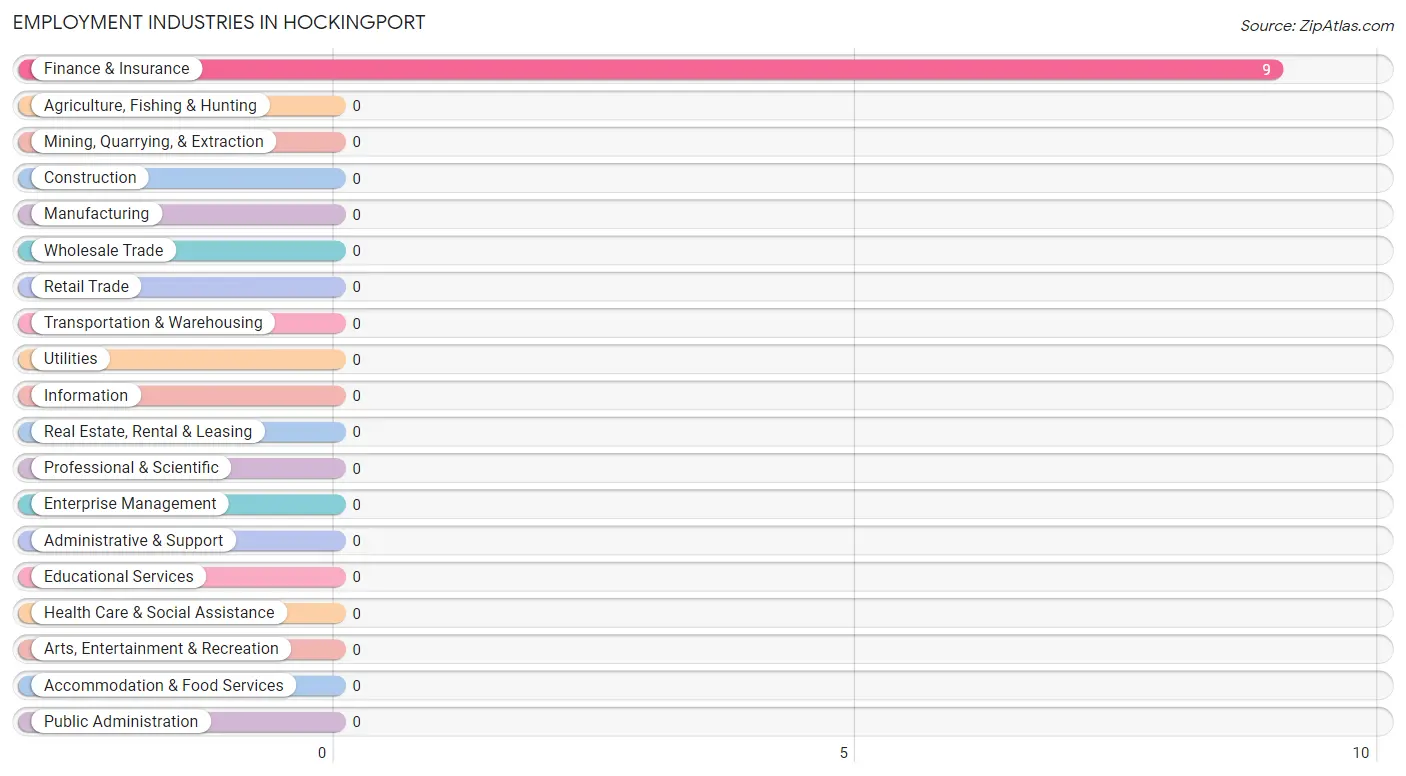1406x776 pixels.
Task: Select the Wholesale Trade label
Action: (103, 250)
